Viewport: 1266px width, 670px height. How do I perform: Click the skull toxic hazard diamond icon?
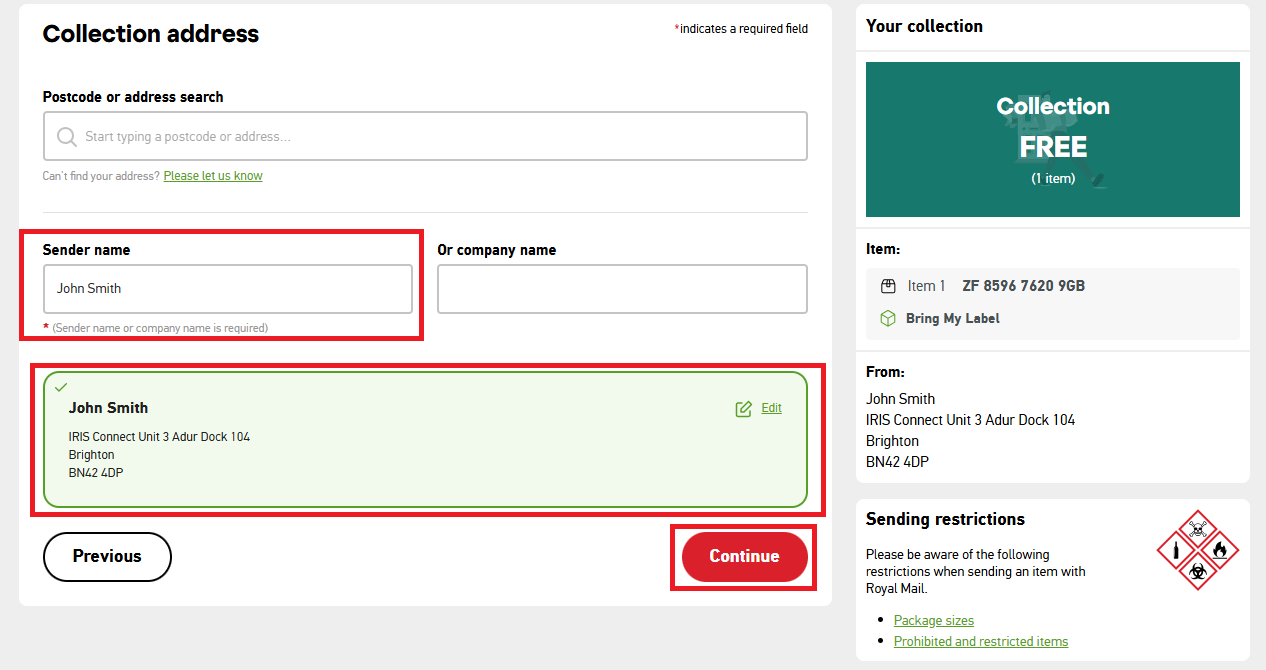point(1198,528)
